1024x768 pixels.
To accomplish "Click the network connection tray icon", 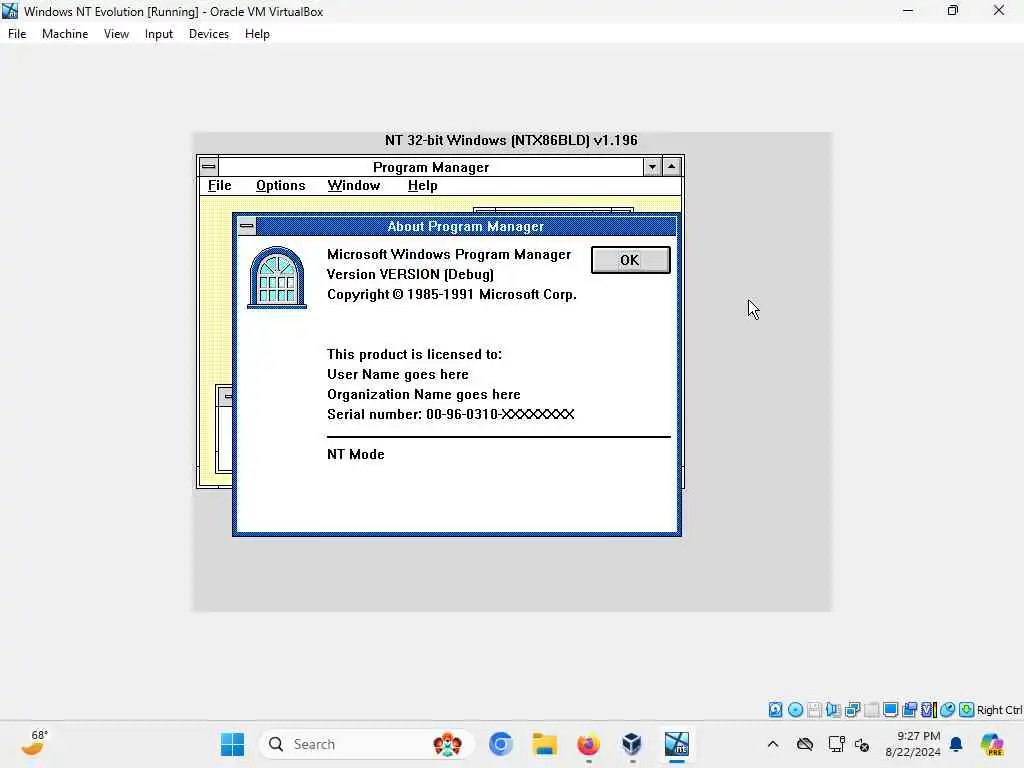I will [836, 744].
